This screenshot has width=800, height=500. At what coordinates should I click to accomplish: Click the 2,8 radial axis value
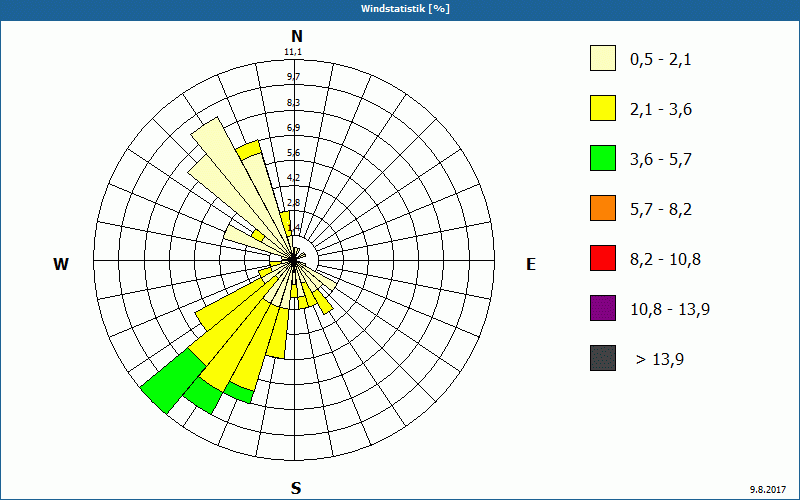pyautogui.click(x=293, y=203)
